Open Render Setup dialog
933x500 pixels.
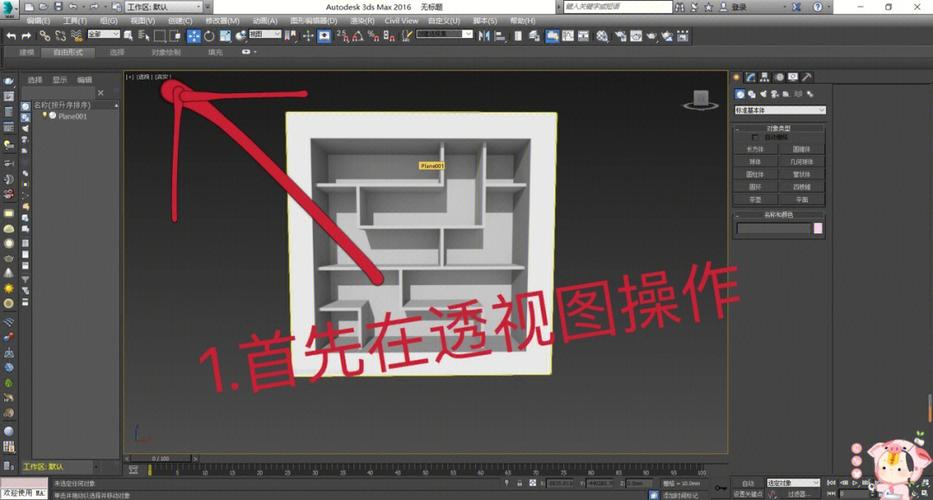pyautogui.click(x=621, y=36)
